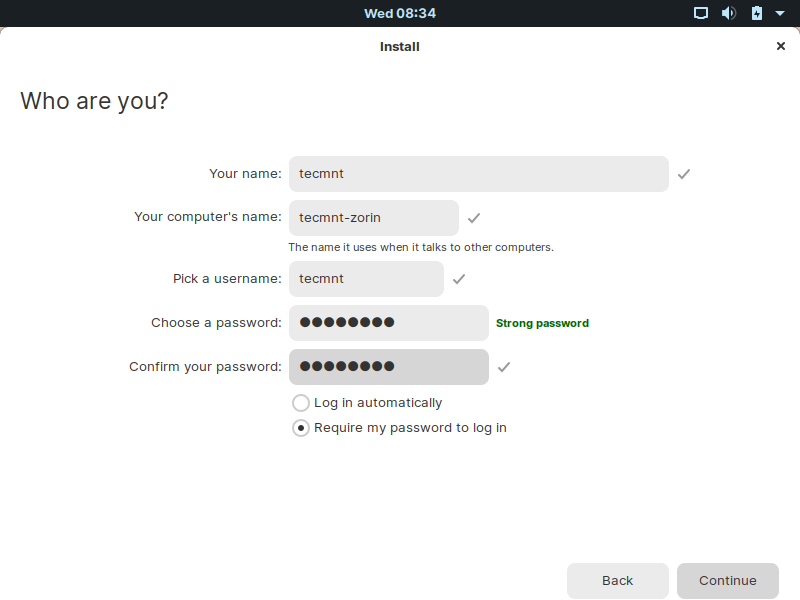The height and width of the screenshot is (600, 800).
Task: Focus the Confirm your password field
Action: pyautogui.click(x=388, y=367)
